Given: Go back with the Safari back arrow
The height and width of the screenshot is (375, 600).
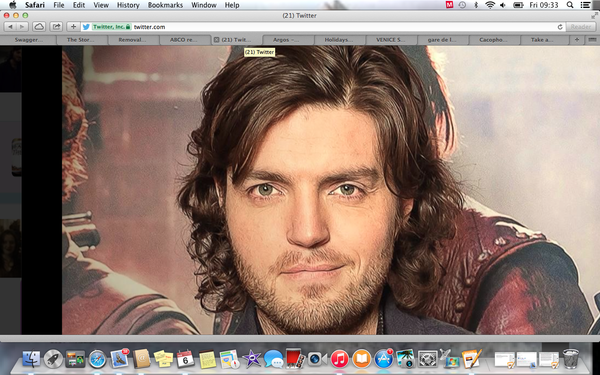Looking at the screenshot, I should [10, 27].
